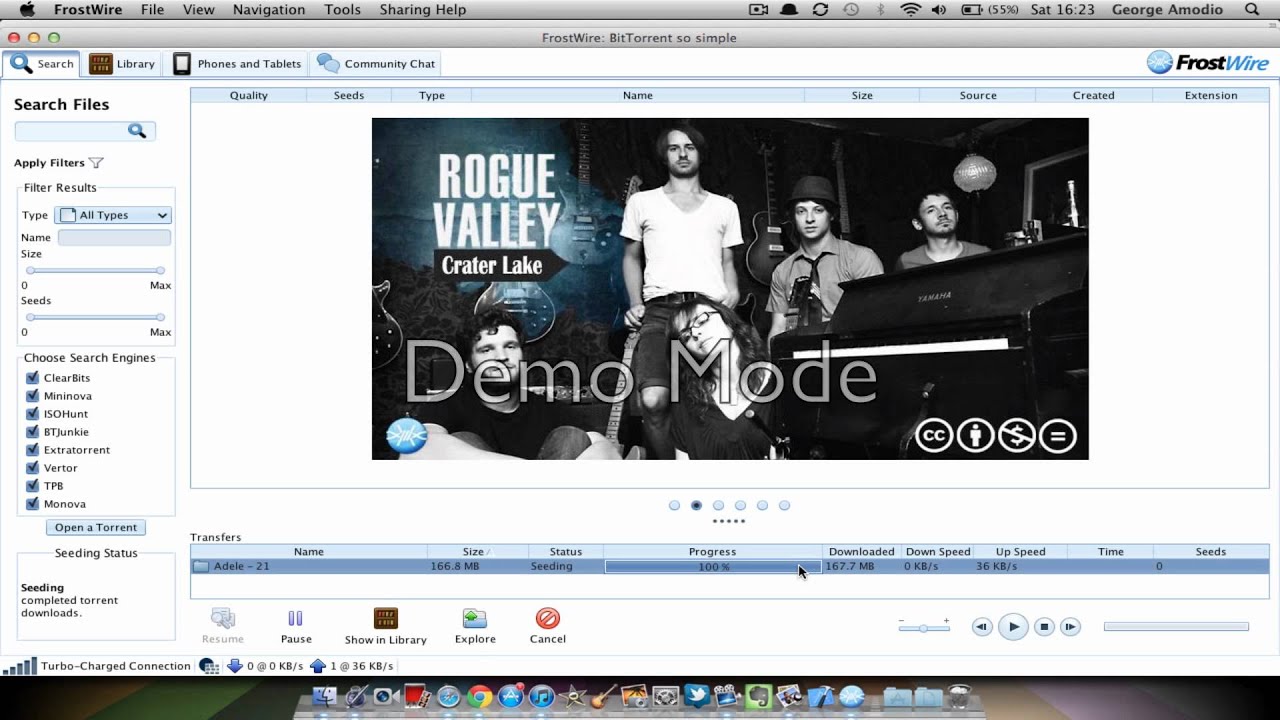1280x720 pixels.
Task: Open Spotlight search in menu bar
Action: 1252,10
